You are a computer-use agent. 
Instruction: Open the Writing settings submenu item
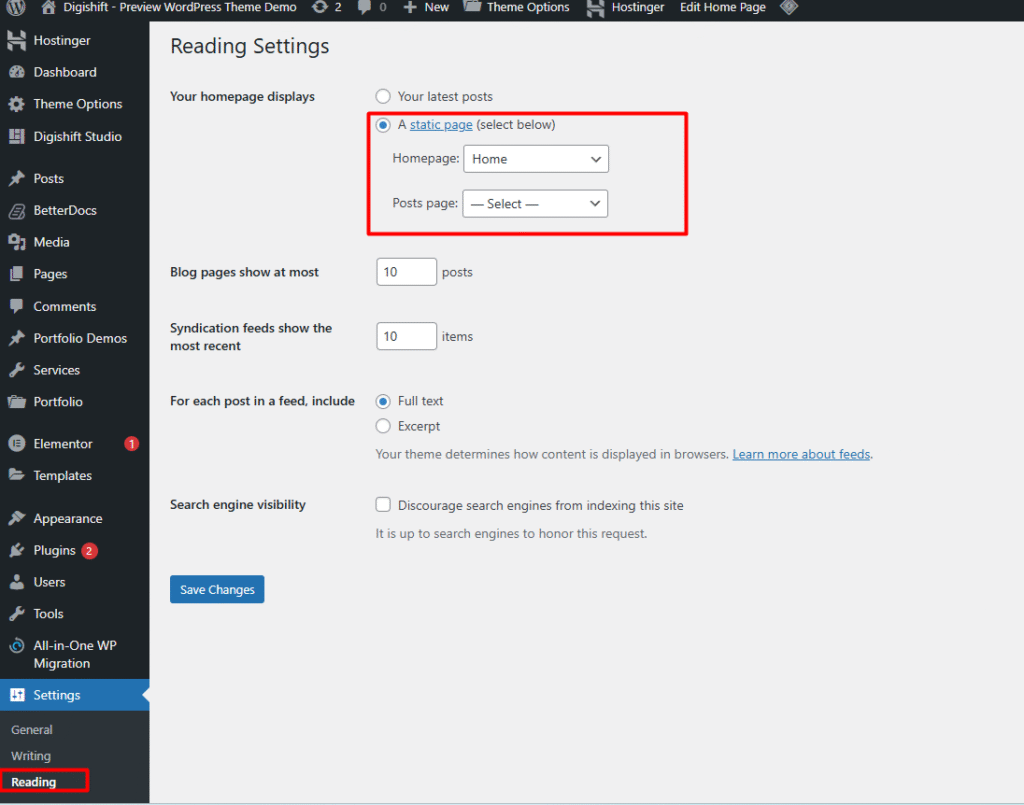click(x=31, y=756)
